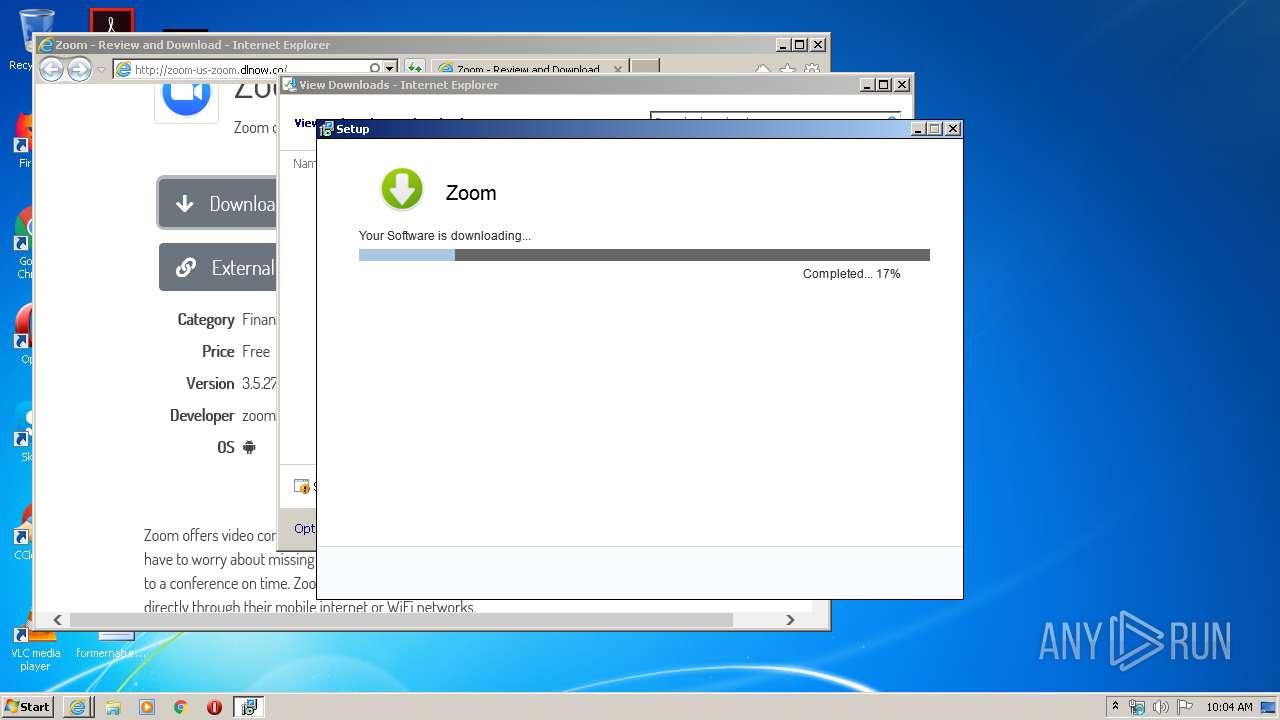1280x720 pixels.
Task: Click the volume speaker tray icon
Action: [x=1160, y=707]
